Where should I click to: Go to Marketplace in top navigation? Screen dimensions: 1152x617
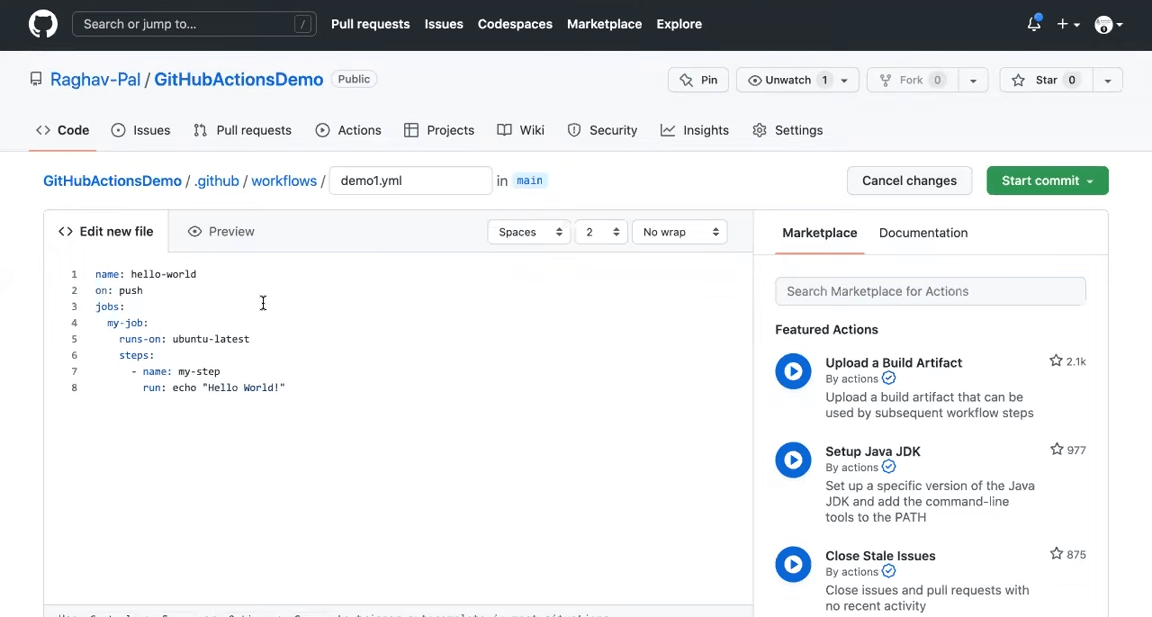[604, 24]
